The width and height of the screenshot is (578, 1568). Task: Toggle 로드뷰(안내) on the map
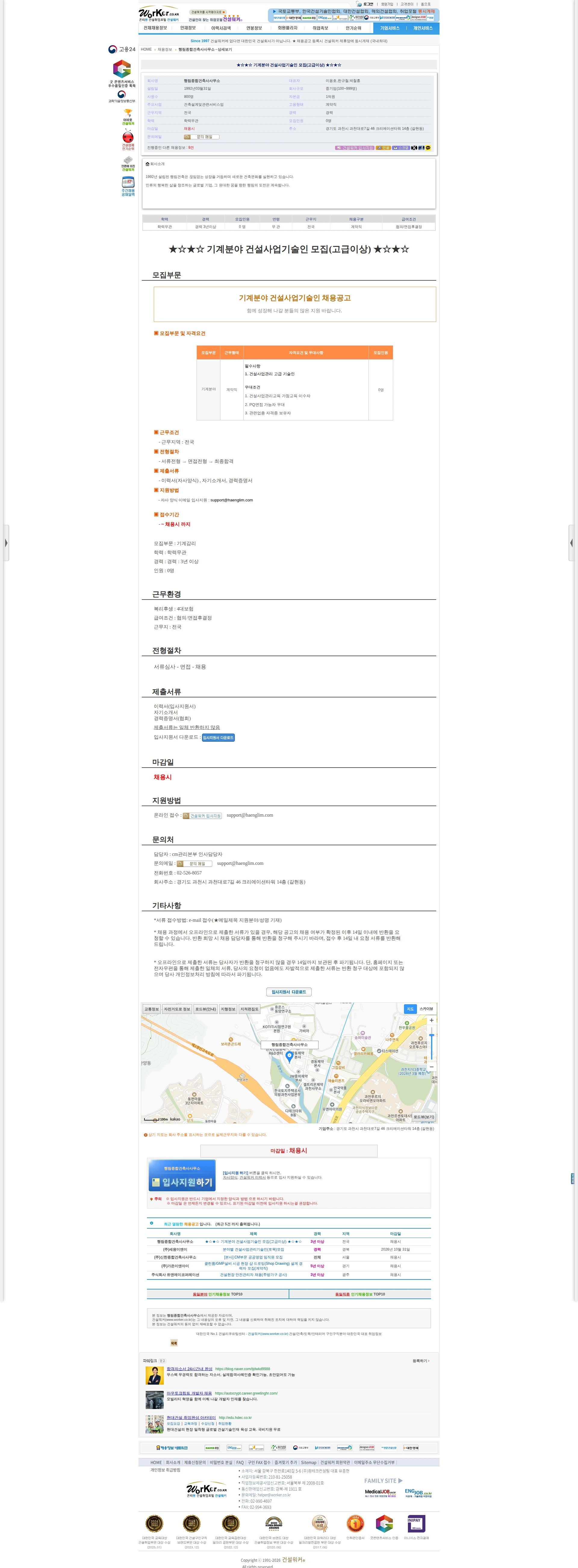click(x=206, y=1009)
